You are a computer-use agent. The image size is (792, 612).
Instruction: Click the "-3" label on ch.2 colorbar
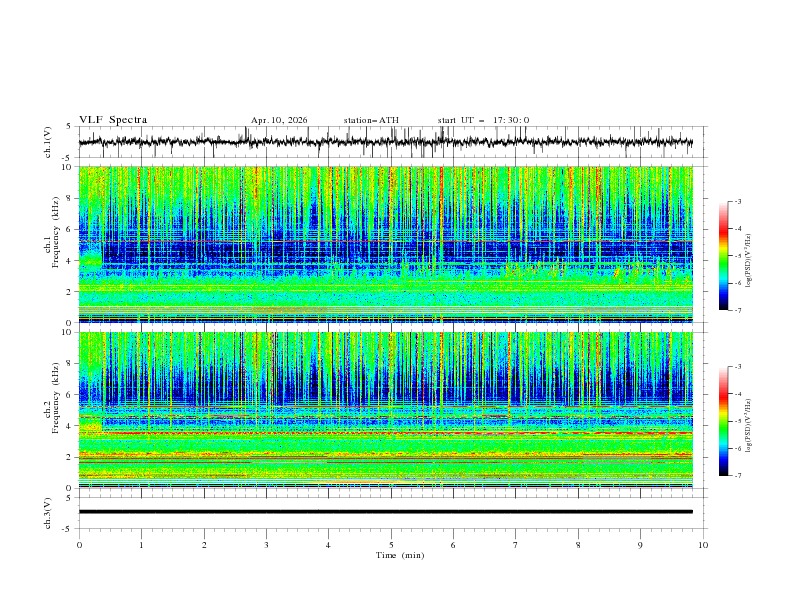click(x=738, y=367)
